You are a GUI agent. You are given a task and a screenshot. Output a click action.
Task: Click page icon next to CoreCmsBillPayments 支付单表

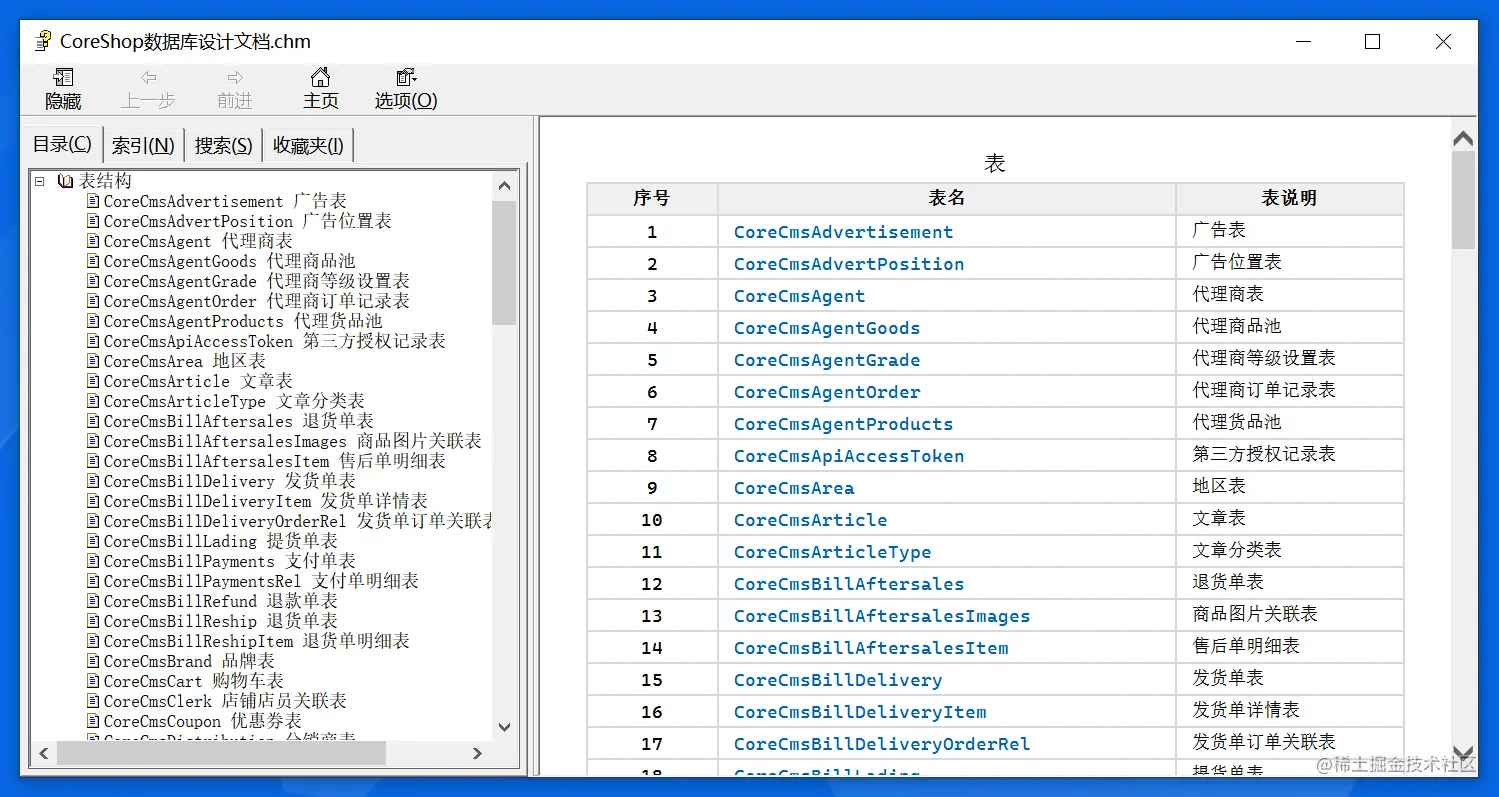(x=93, y=561)
